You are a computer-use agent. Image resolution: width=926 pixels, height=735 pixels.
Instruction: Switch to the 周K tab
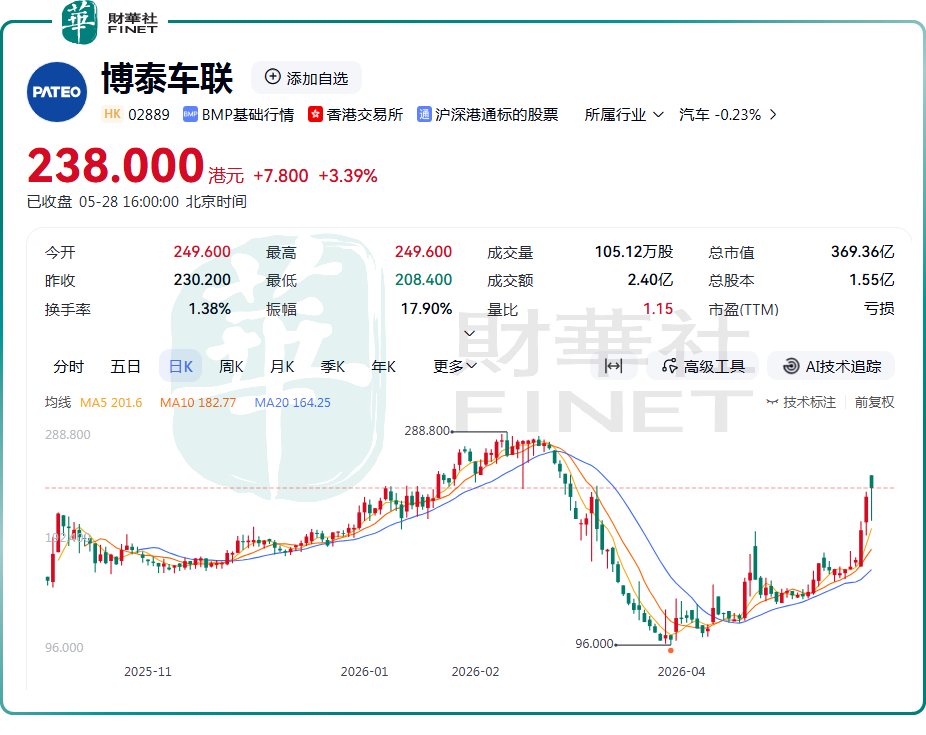[x=231, y=367]
